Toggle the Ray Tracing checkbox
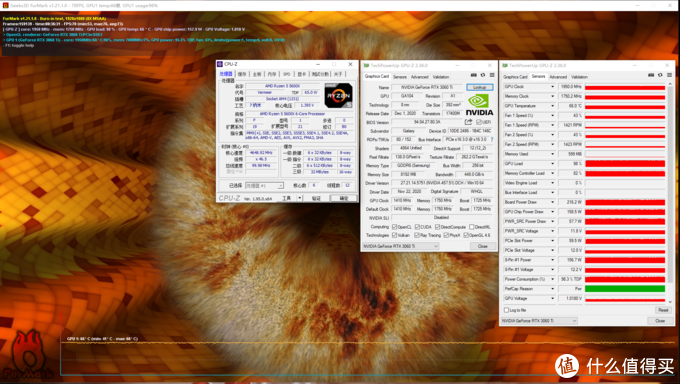Screen dimensions: 680x384 tap(417, 235)
